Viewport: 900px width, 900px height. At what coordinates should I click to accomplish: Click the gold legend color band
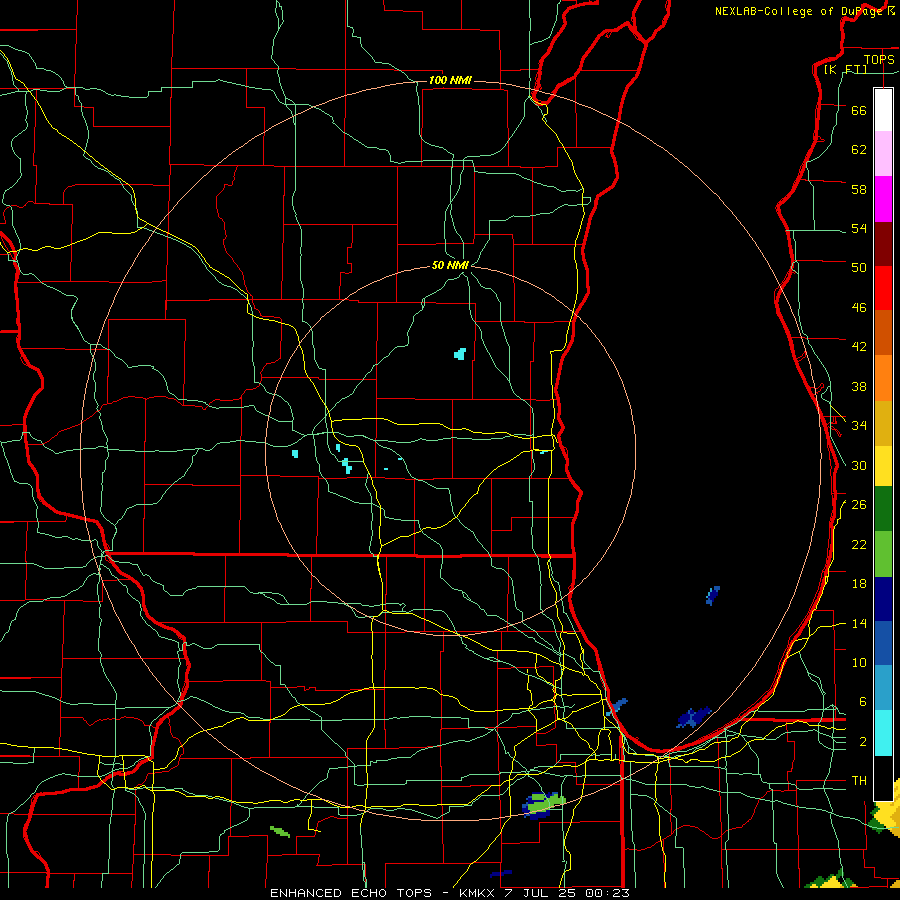tap(883, 423)
